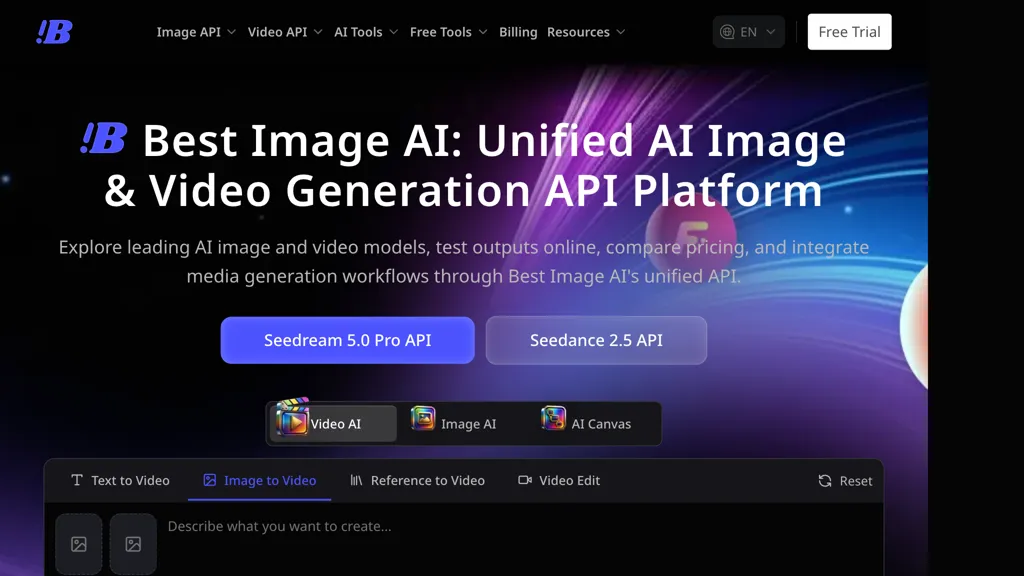Switch to the Video AI mode

333,423
